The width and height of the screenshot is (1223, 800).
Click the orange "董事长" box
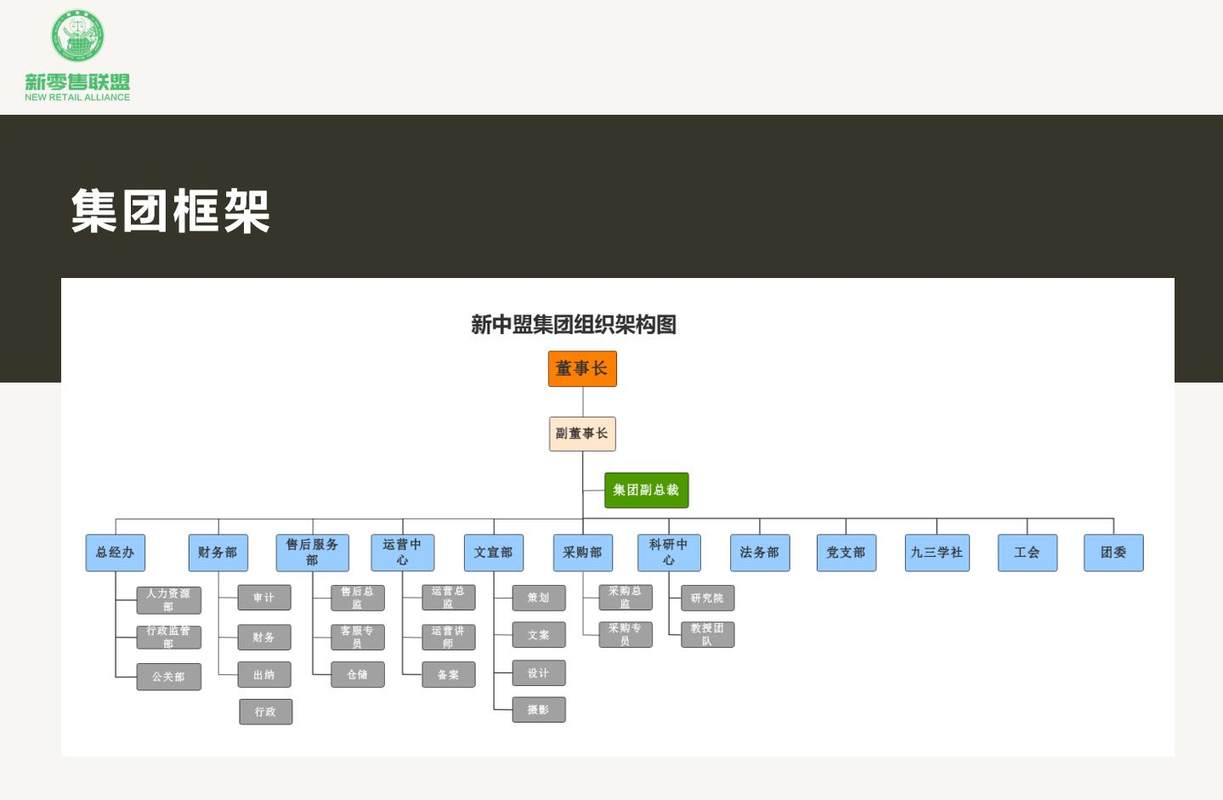(x=582, y=369)
